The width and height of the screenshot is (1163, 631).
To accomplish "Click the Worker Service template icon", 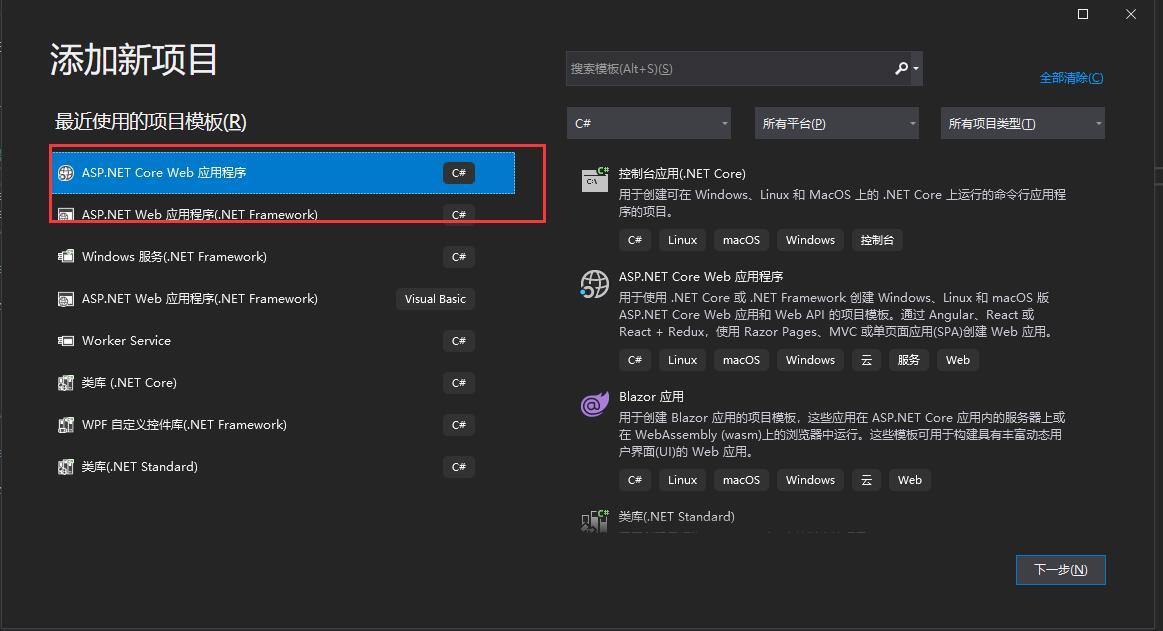I will [66, 341].
